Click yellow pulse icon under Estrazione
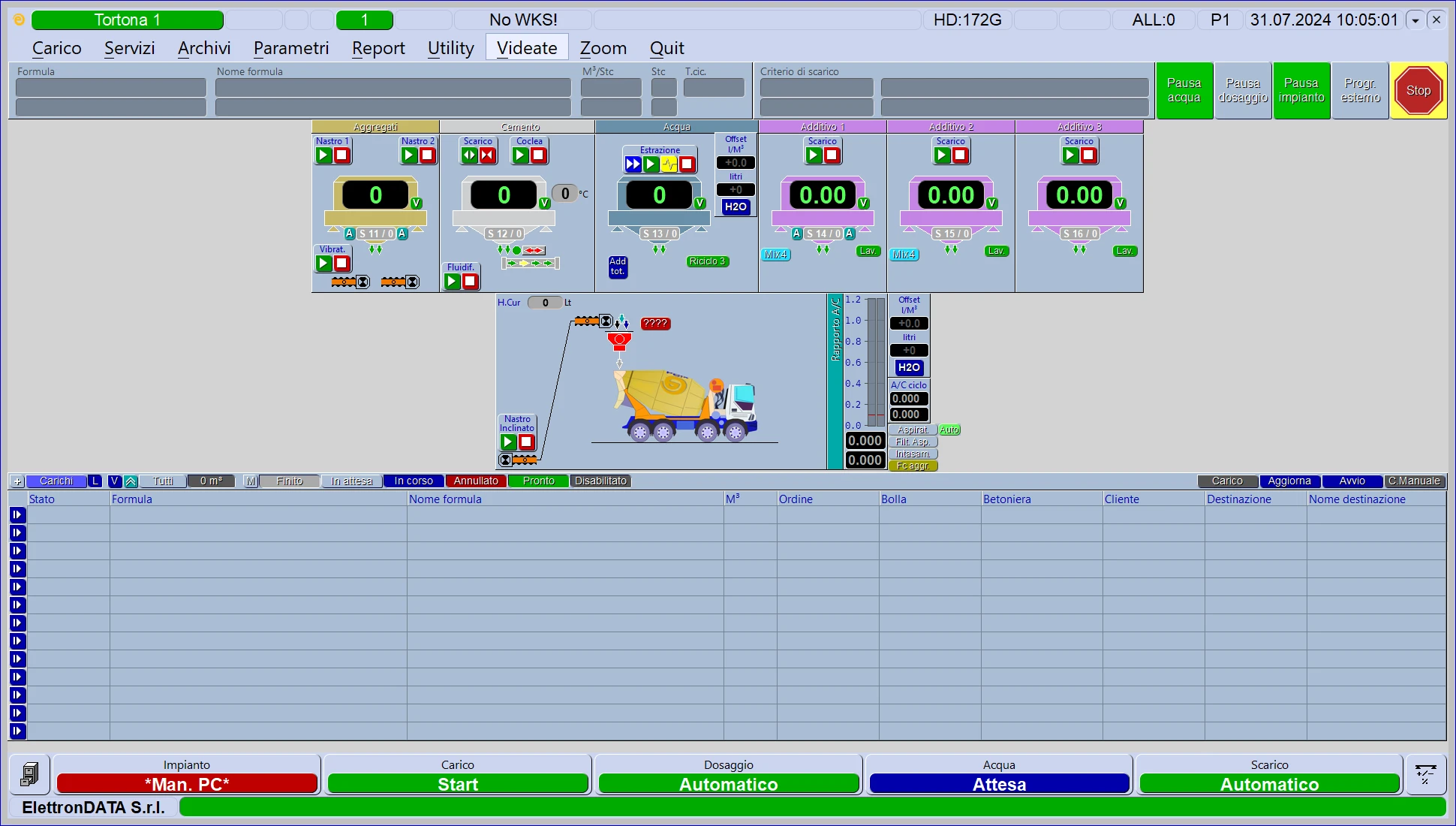This screenshot has height=826, width=1456. point(669,164)
